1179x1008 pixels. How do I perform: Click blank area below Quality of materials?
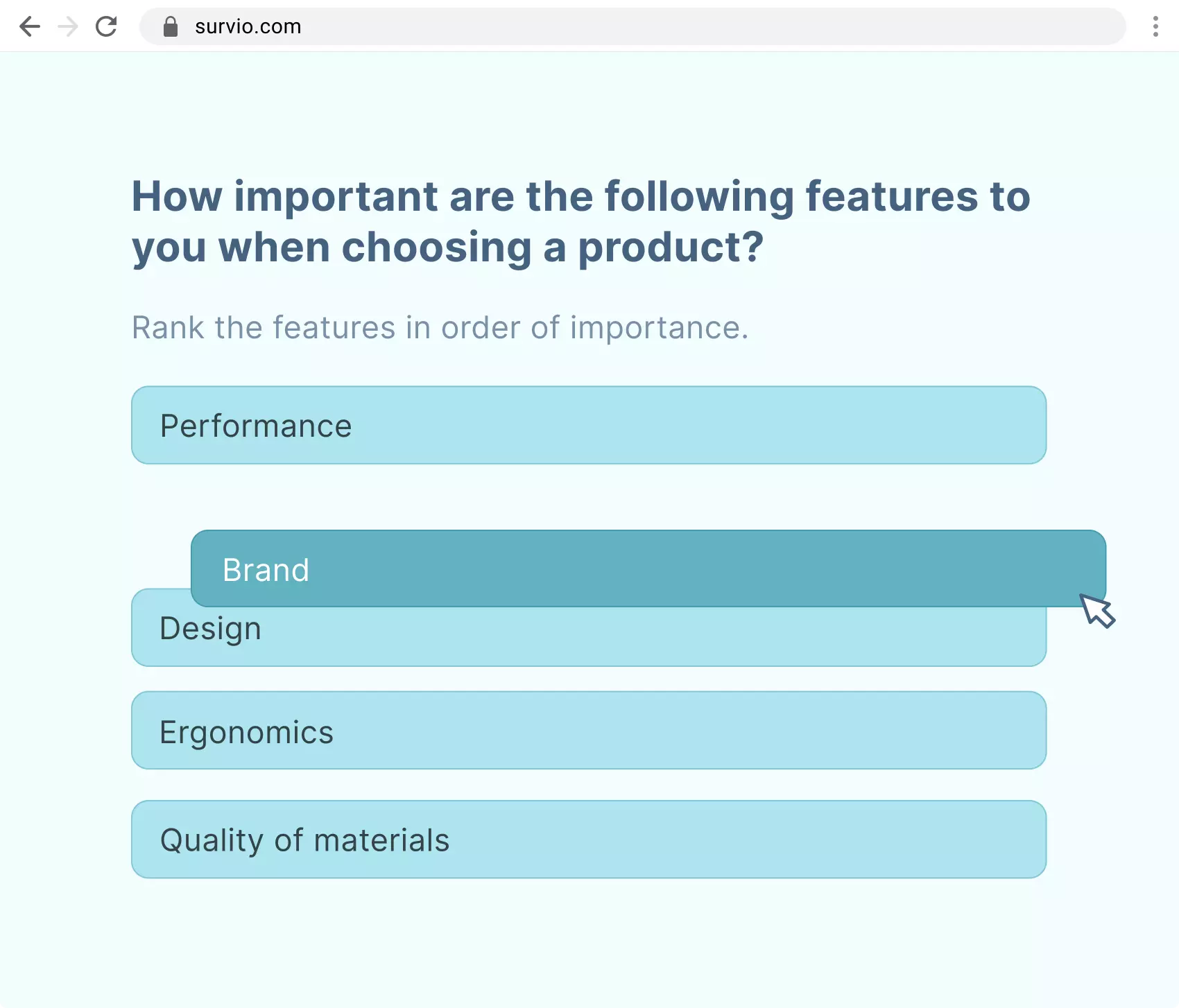588,943
